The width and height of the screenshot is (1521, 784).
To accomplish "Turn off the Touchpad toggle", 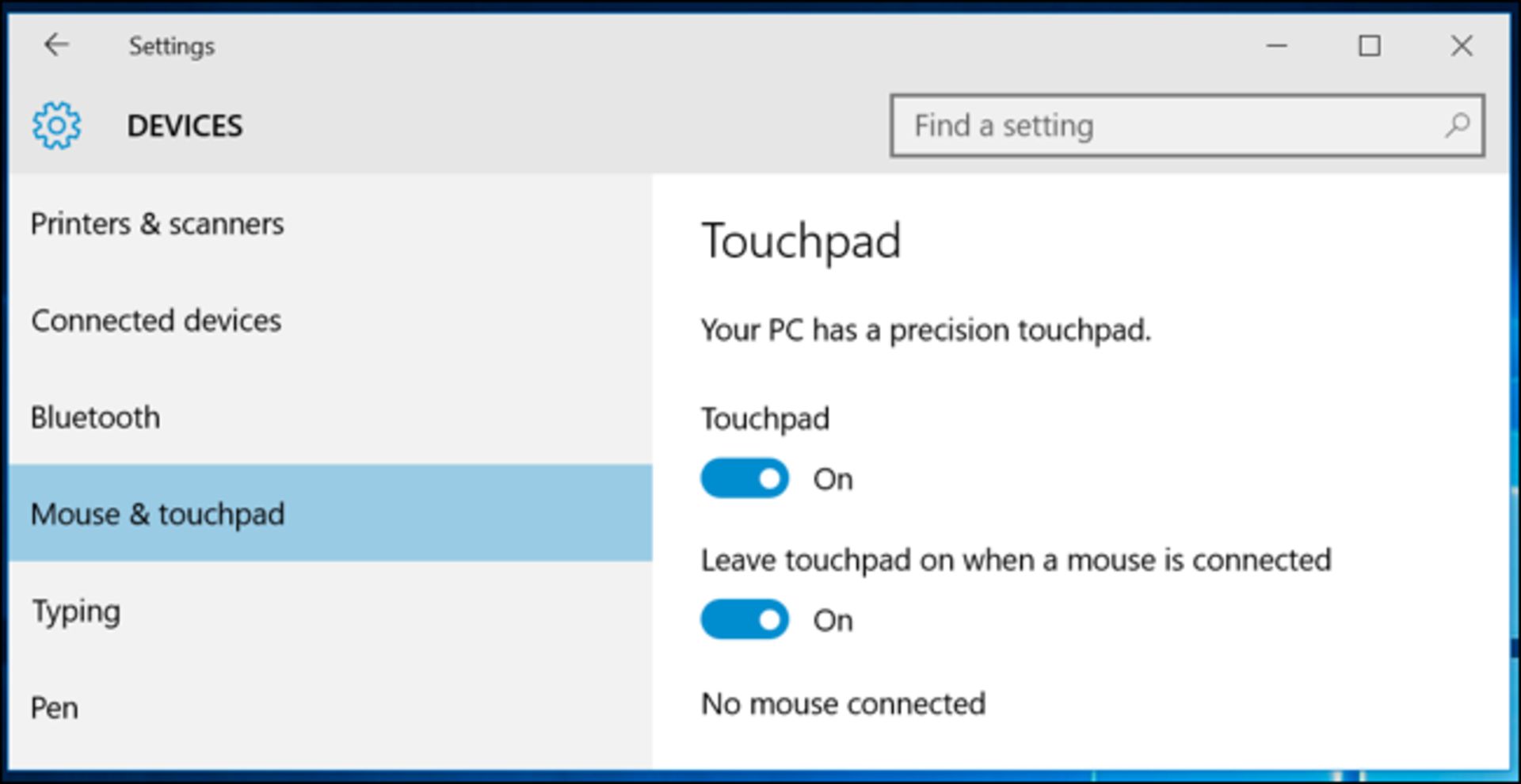I will coord(745,478).
